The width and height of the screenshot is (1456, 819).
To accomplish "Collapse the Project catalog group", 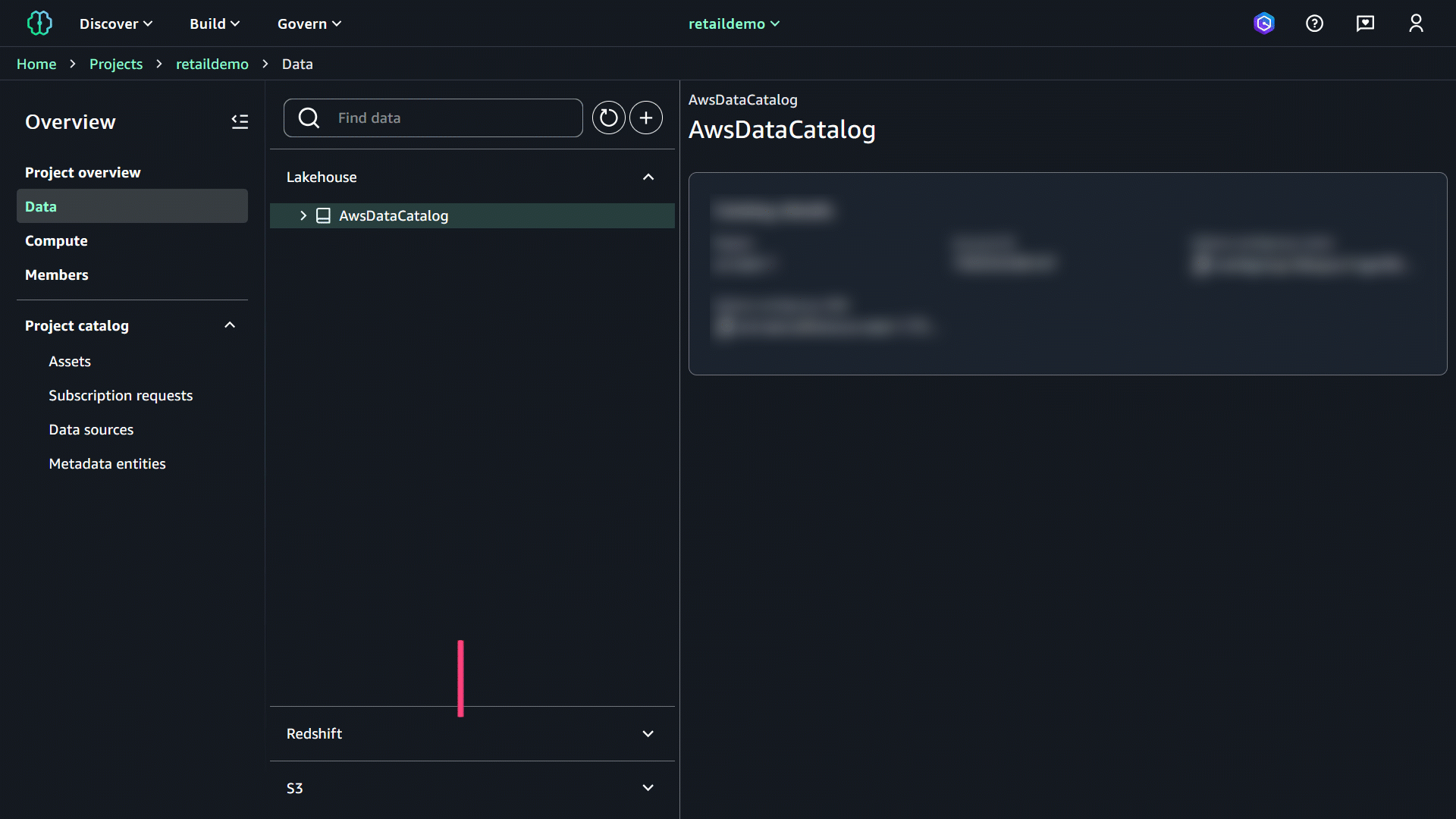I will coord(230,325).
